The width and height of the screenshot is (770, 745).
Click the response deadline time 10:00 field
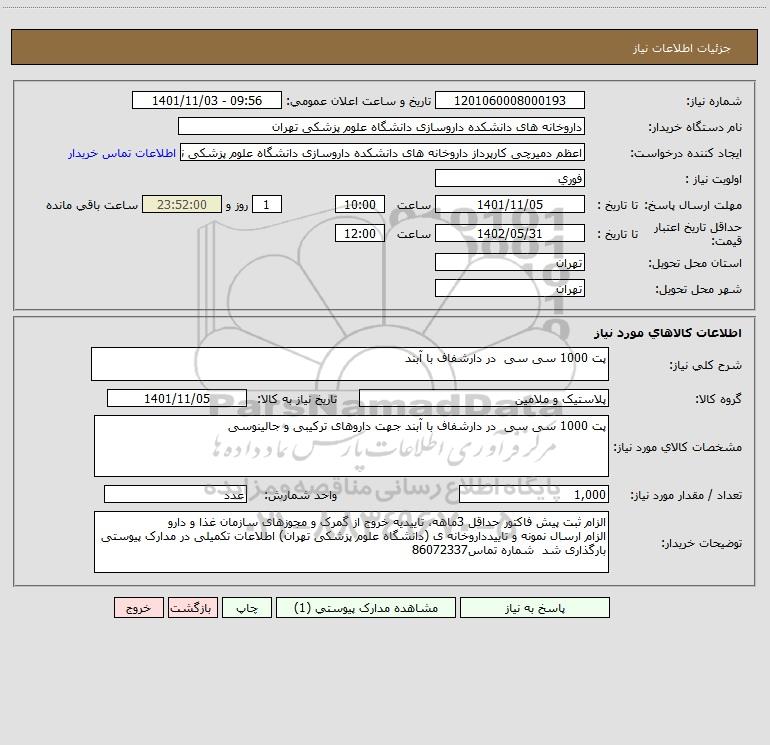(359, 204)
